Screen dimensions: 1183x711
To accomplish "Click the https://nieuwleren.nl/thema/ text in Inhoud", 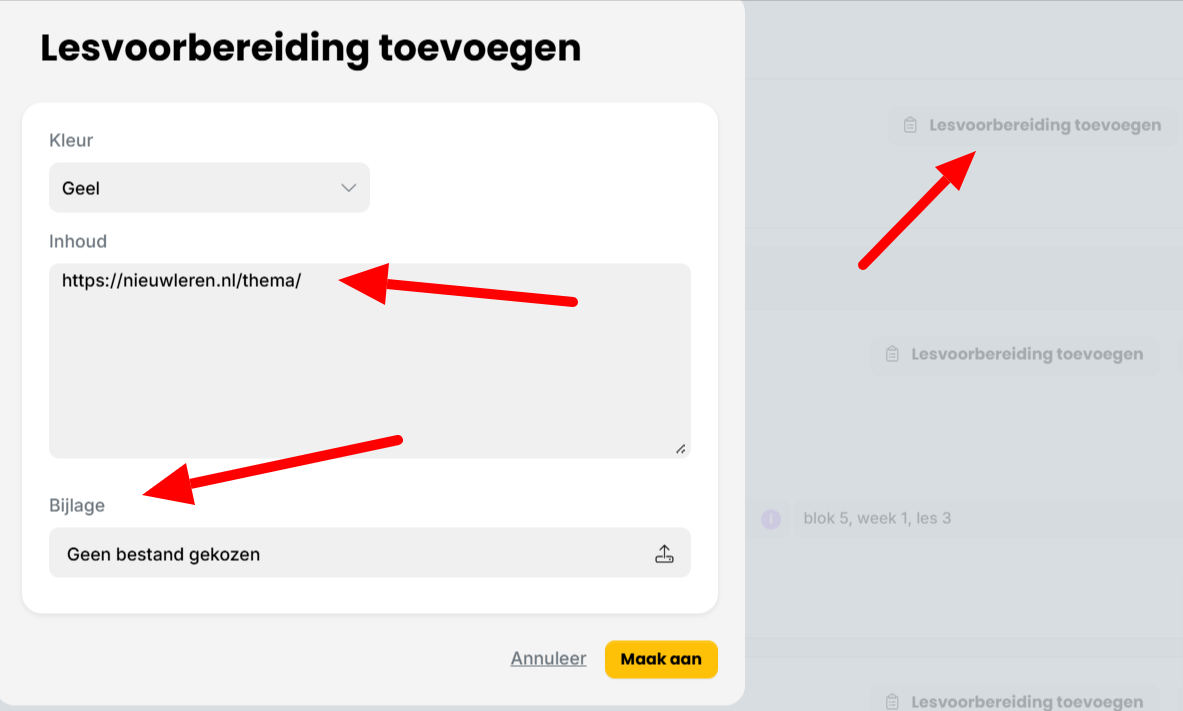I will coord(181,281).
